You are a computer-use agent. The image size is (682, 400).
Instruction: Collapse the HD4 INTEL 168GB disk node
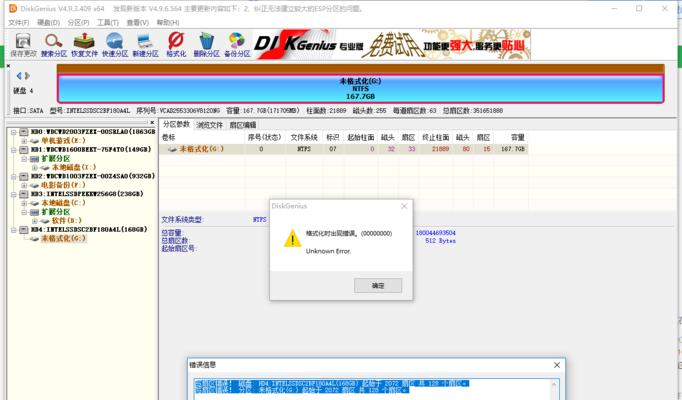[x=13, y=230]
